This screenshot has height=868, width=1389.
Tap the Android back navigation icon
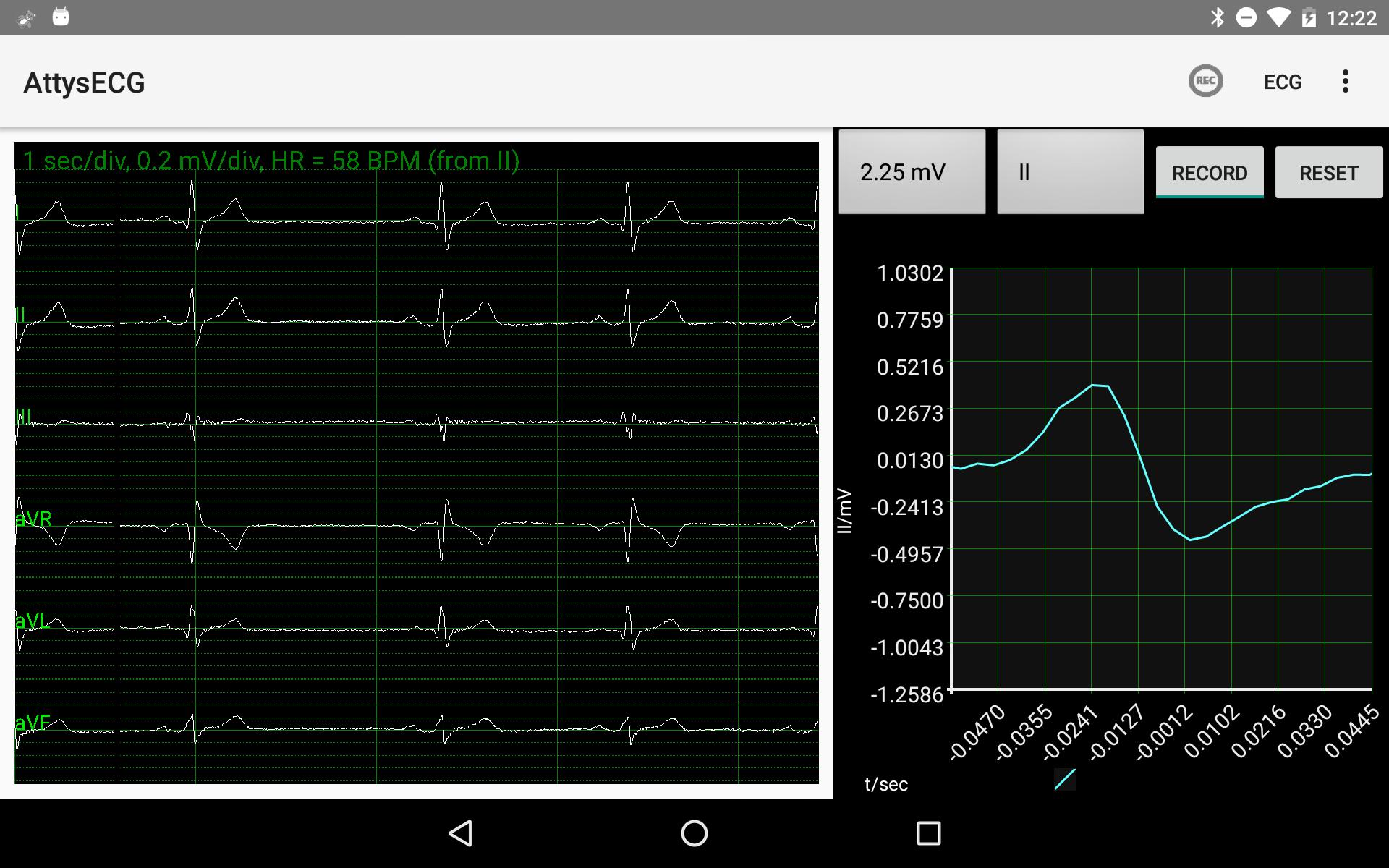coord(461,833)
